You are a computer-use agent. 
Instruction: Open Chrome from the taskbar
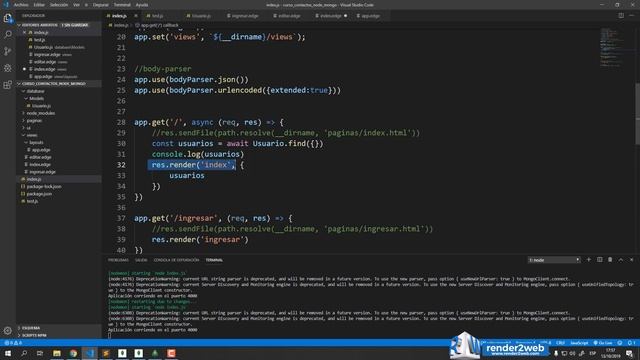pos(73,353)
